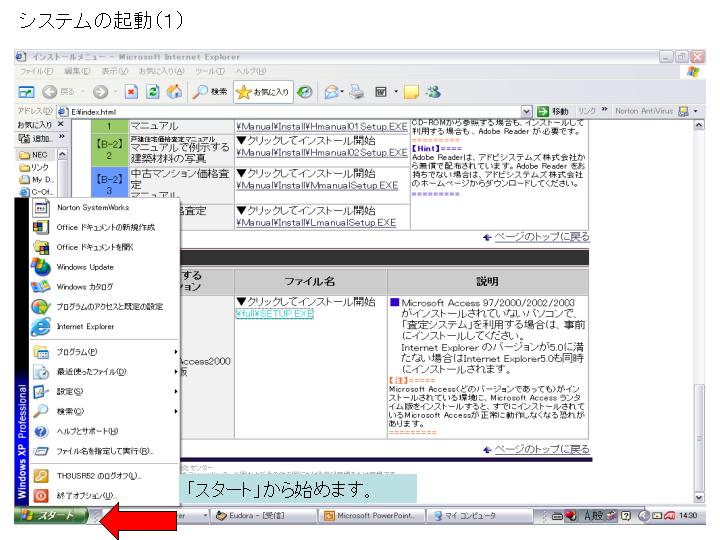The image size is (720, 540).
Task: Switch to マイ コンピュータ taskbar button
Action: tap(477, 516)
